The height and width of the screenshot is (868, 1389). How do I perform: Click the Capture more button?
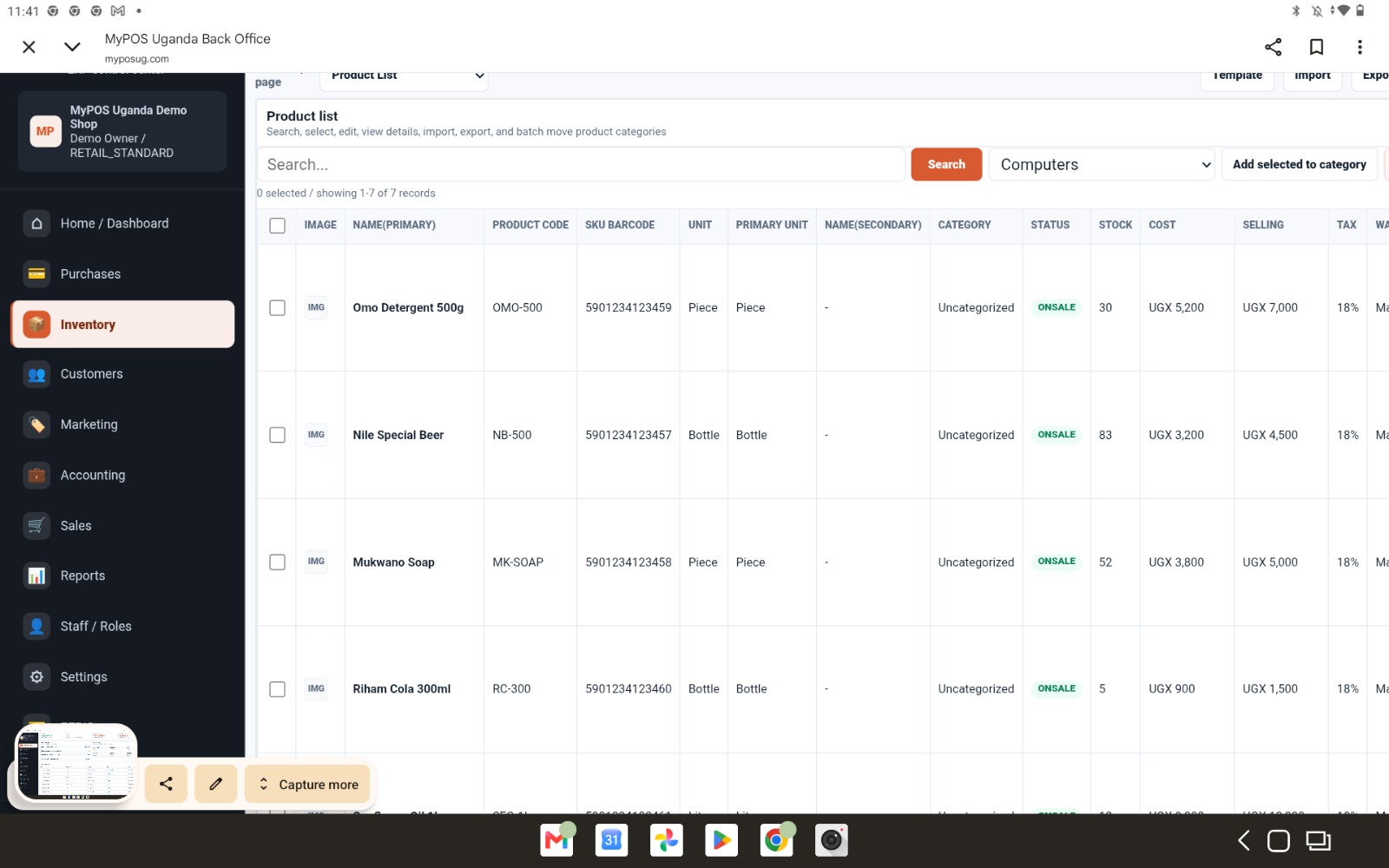tap(308, 784)
